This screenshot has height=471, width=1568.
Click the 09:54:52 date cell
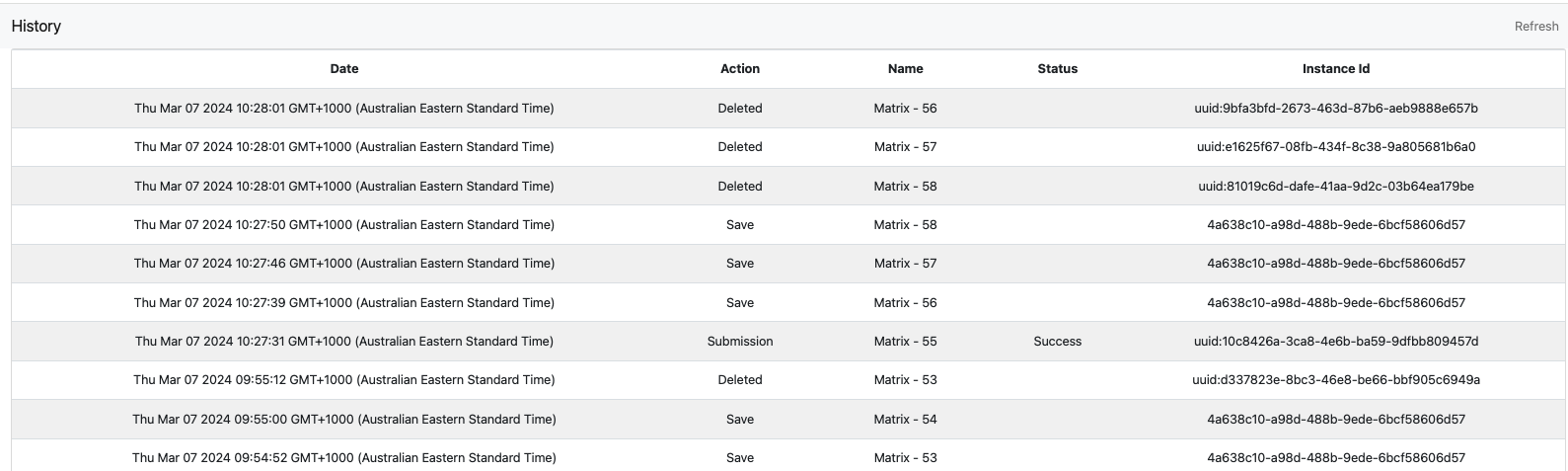344,458
